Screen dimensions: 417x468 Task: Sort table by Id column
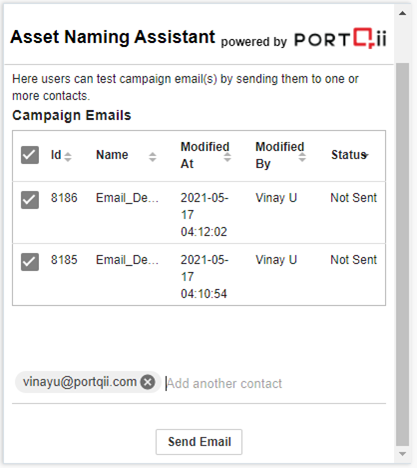click(68, 157)
